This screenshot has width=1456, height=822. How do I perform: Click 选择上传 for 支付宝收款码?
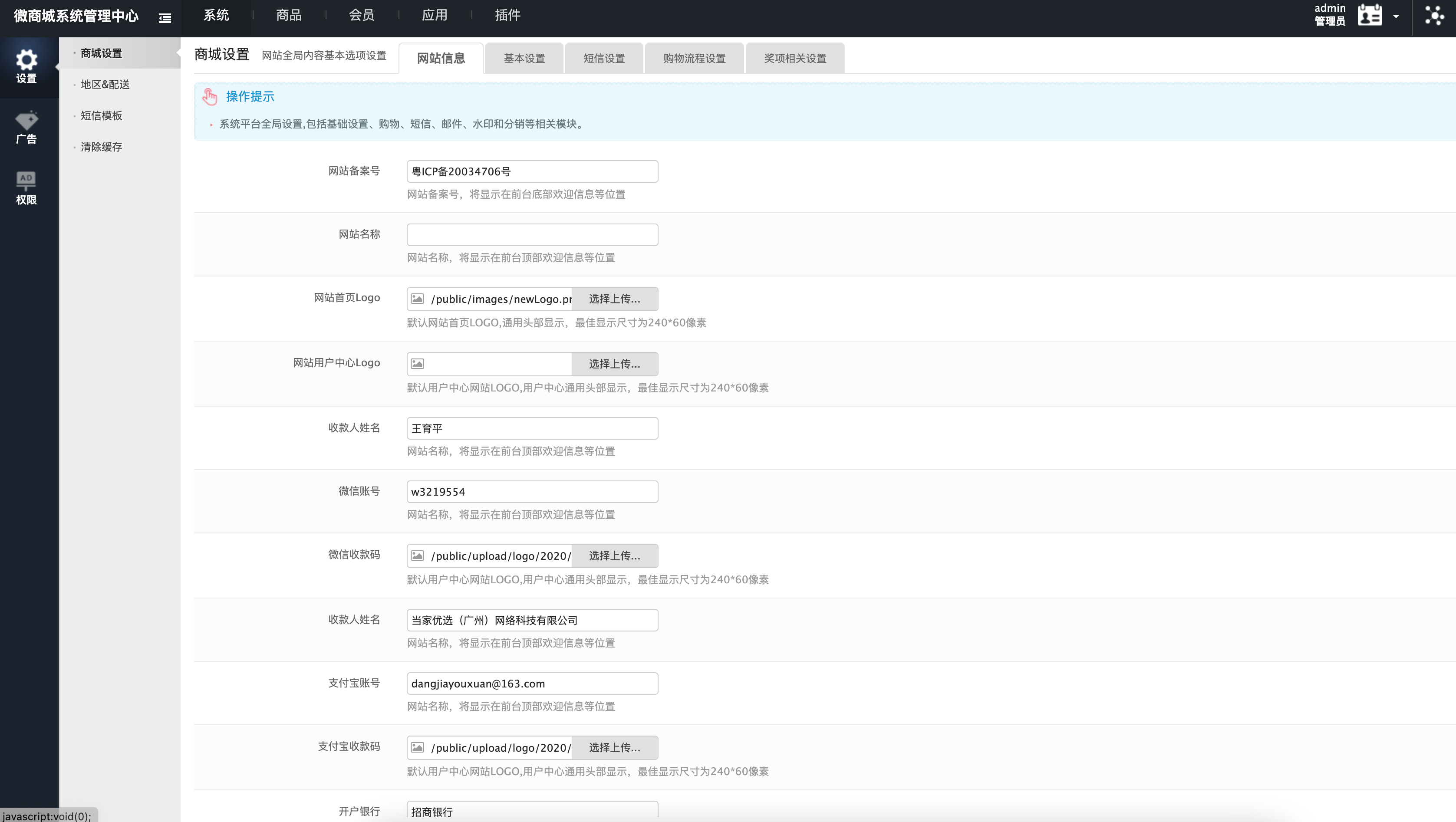tap(614, 747)
